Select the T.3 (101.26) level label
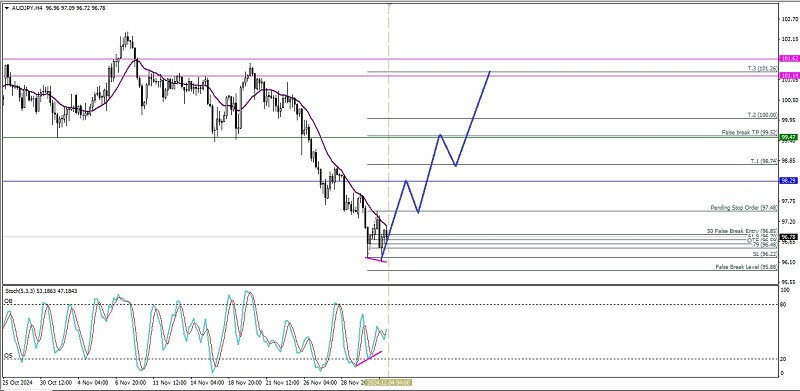The height and width of the screenshot is (391, 800). pos(762,68)
